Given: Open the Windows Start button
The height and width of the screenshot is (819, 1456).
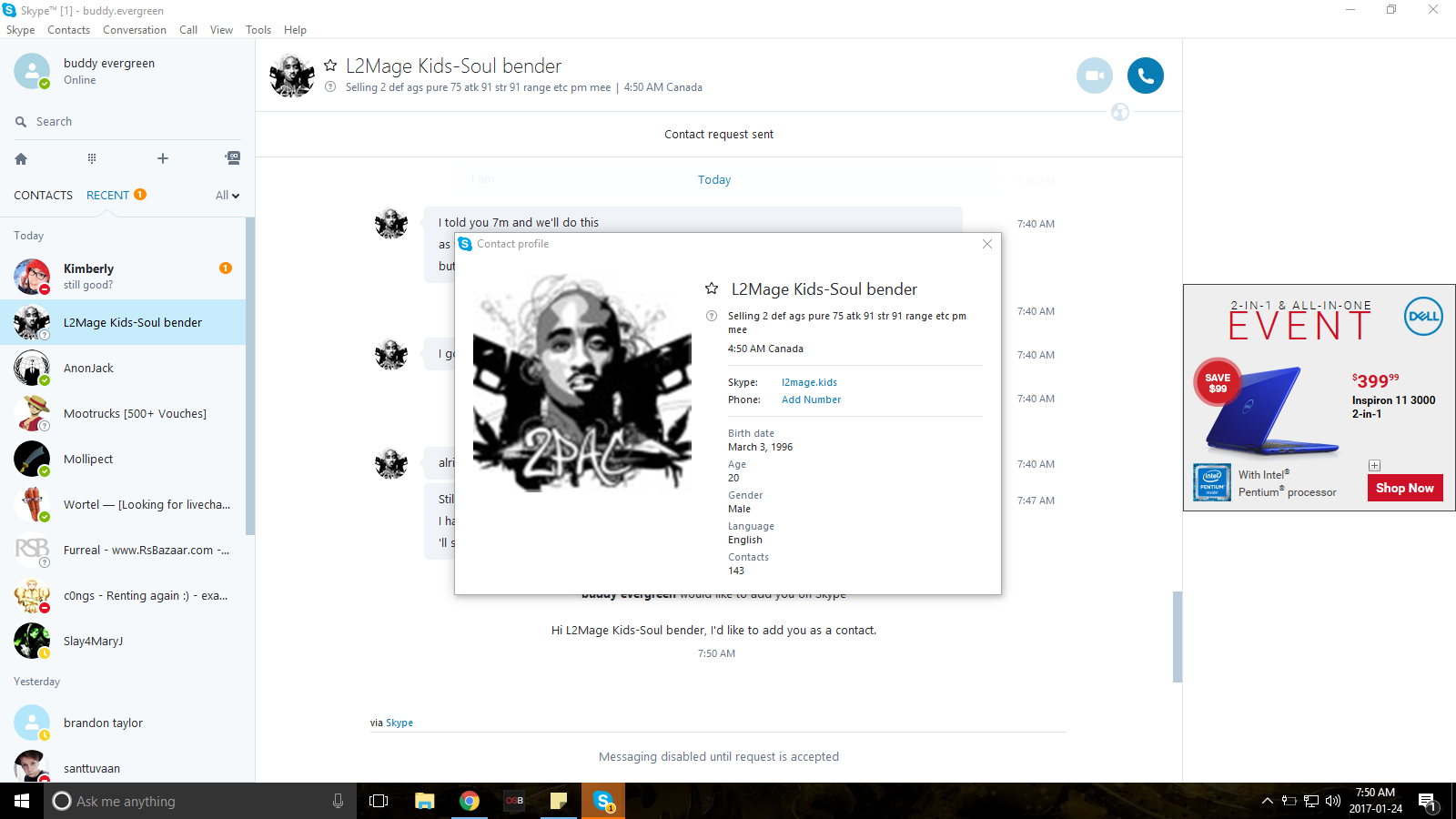Looking at the screenshot, I should tap(22, 801).
